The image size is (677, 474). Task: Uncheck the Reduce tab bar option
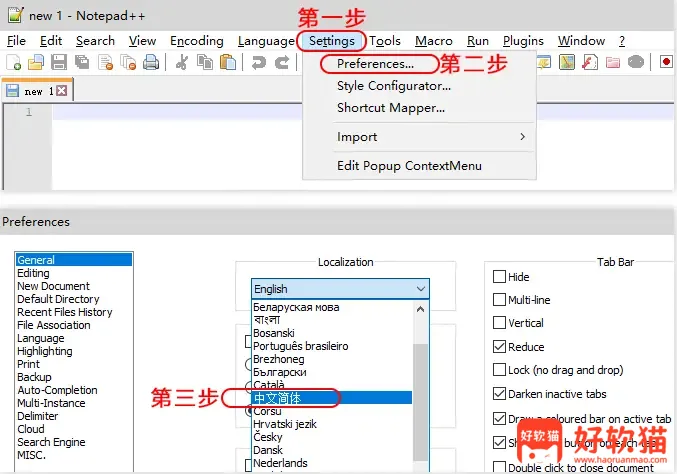(x=499, y=346)
